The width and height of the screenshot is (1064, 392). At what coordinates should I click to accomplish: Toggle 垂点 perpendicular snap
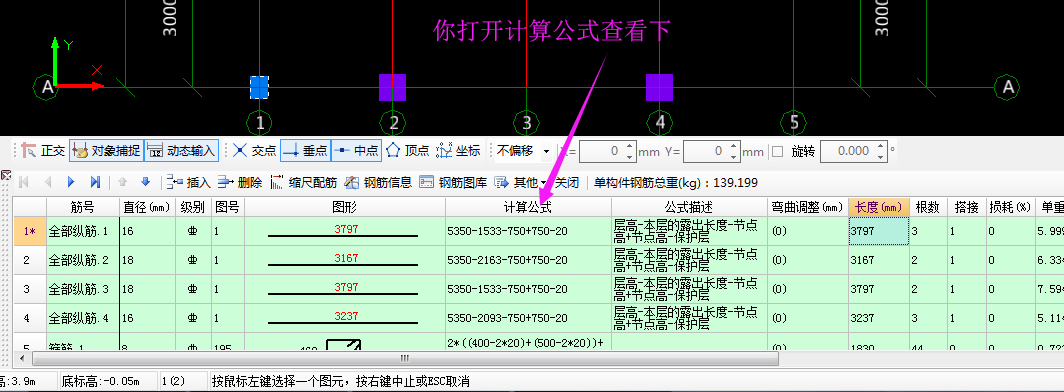(305, 151)
